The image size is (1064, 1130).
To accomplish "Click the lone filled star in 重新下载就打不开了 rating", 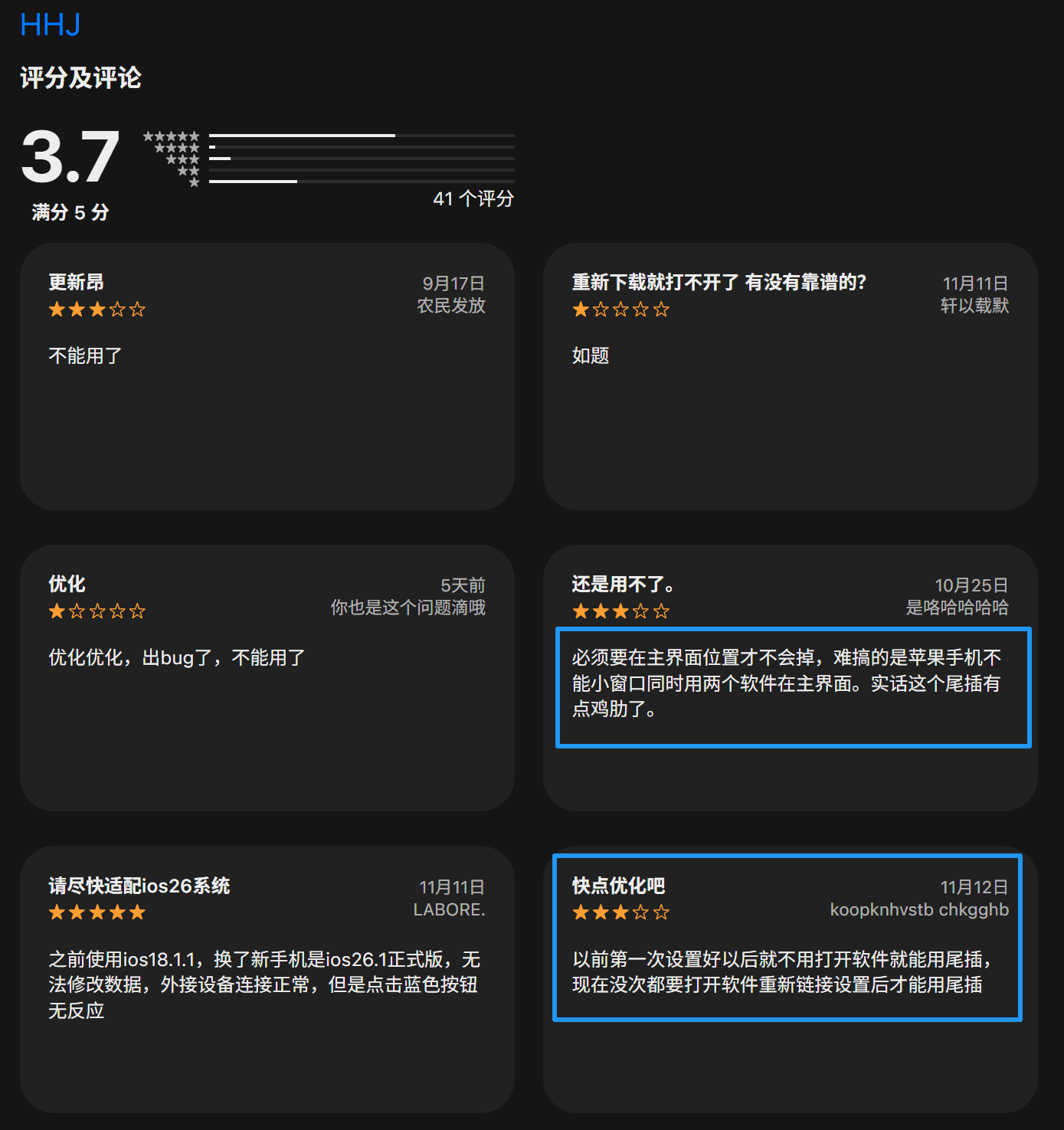I will (579, 309).
